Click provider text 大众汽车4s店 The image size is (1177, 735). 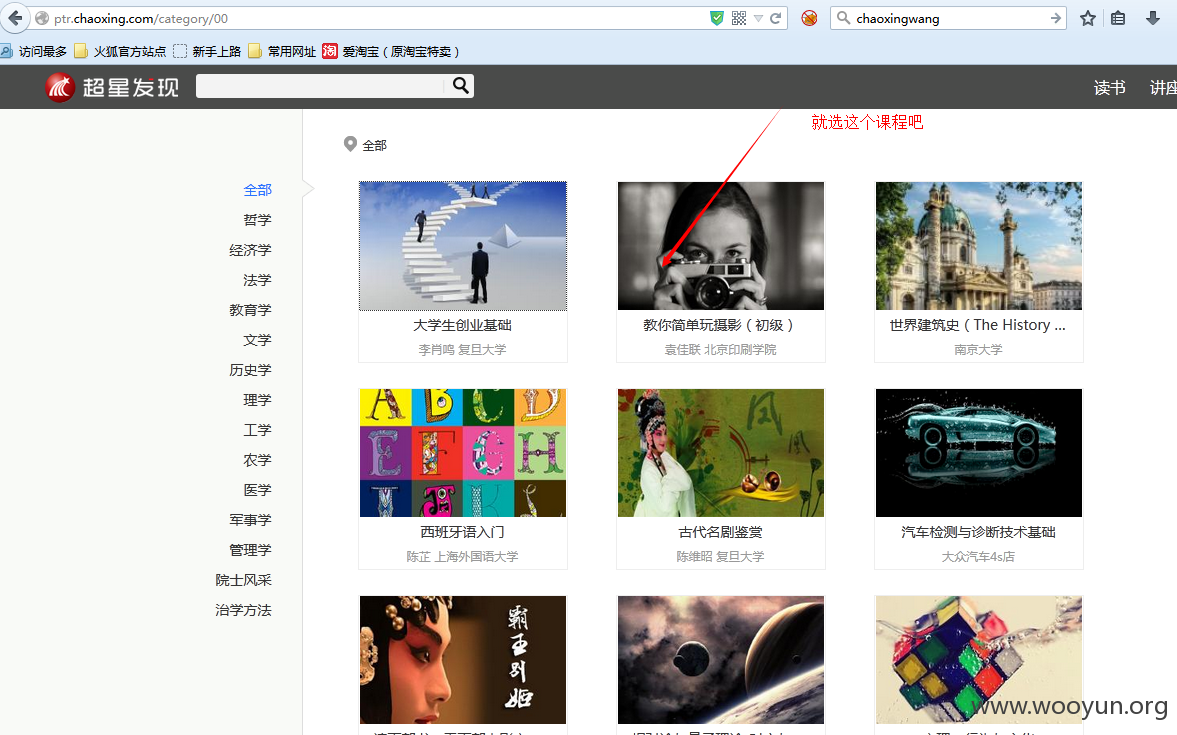(x=978, y=557)
